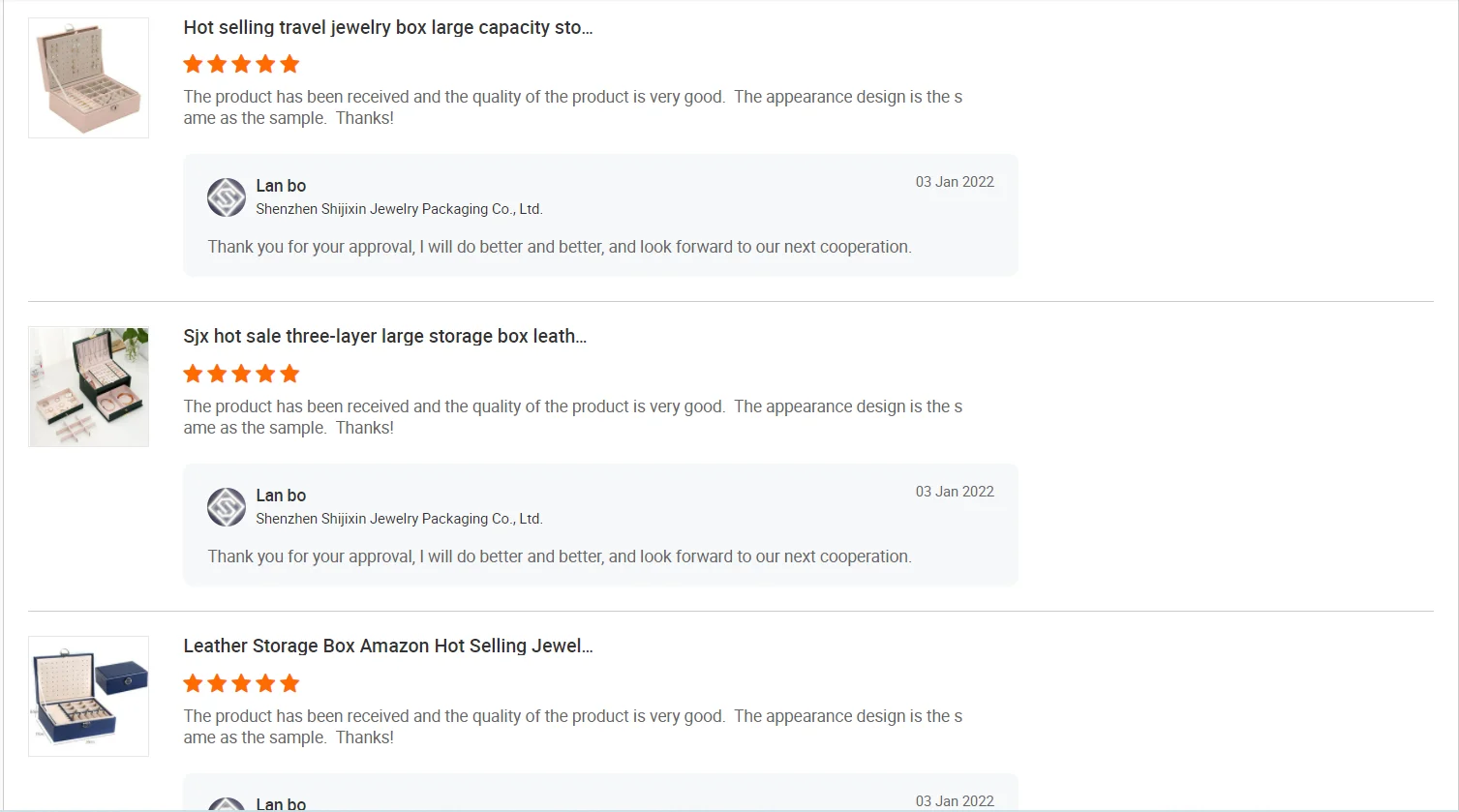Select "Lan bo" name in Sjx storage box reply
Image resolution: width=1459 pixels, height=812 pixels.
pyautogui.click(x=281, y=496)
